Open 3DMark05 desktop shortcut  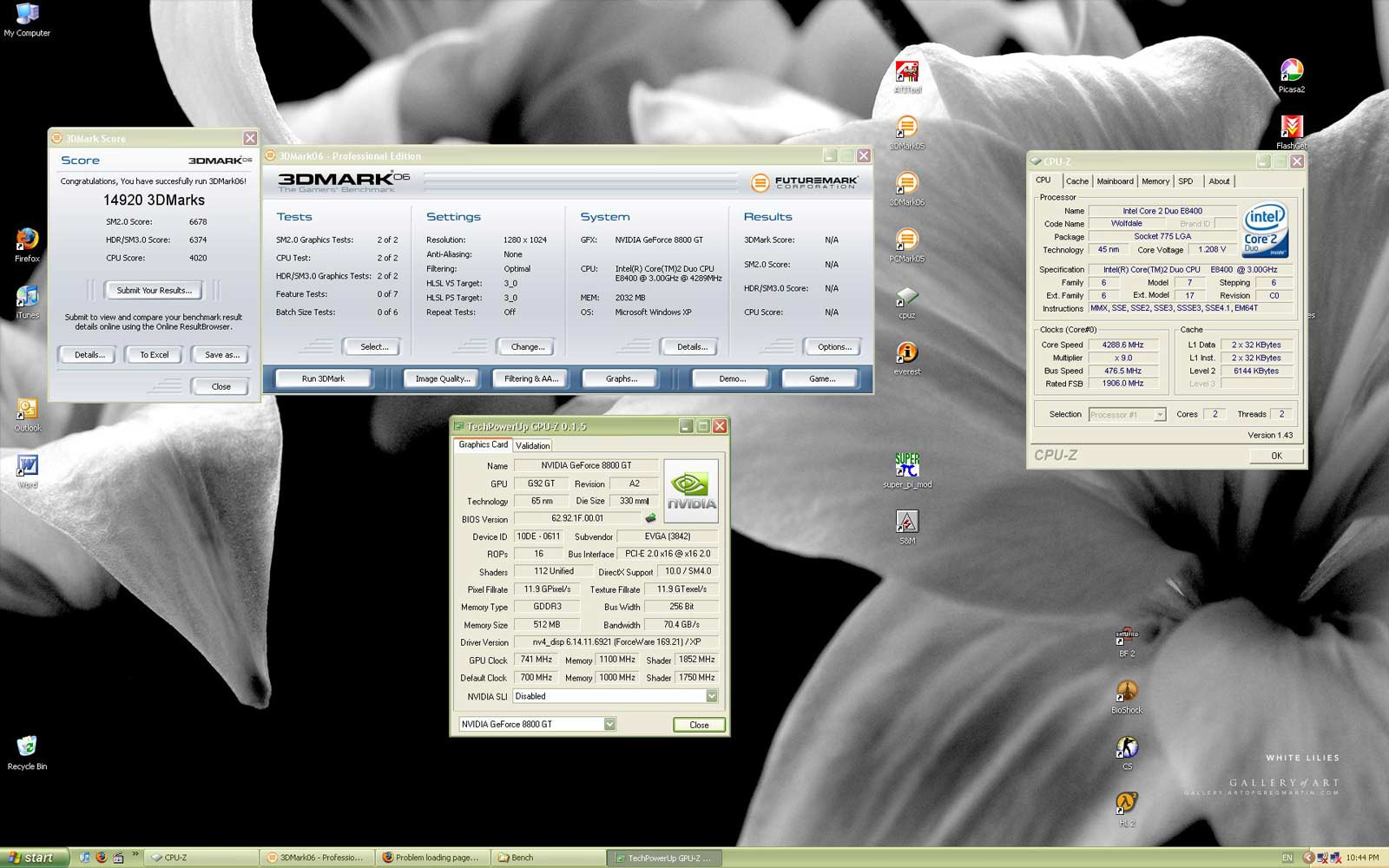pyautogui.click(x=907, y=133)
